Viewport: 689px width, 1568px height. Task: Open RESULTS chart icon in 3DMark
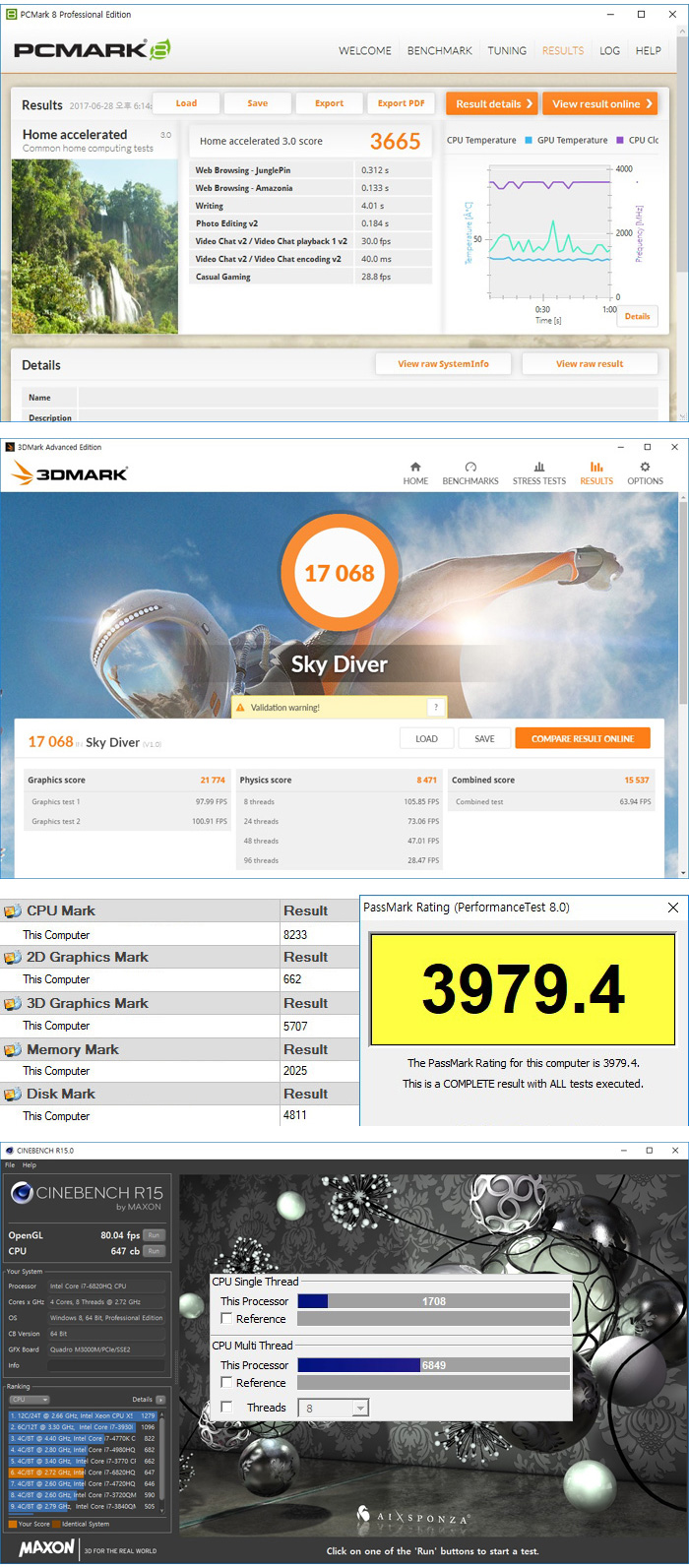[x=596, y=467]
